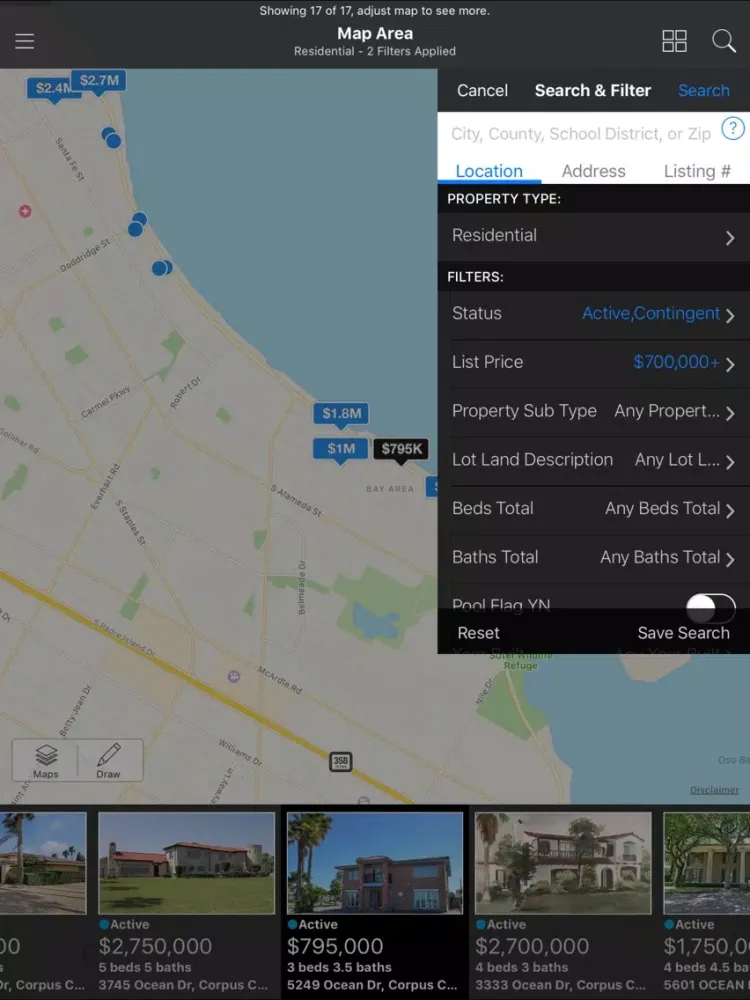
Task: Select the $2.7M map pin
Action: 99,80
